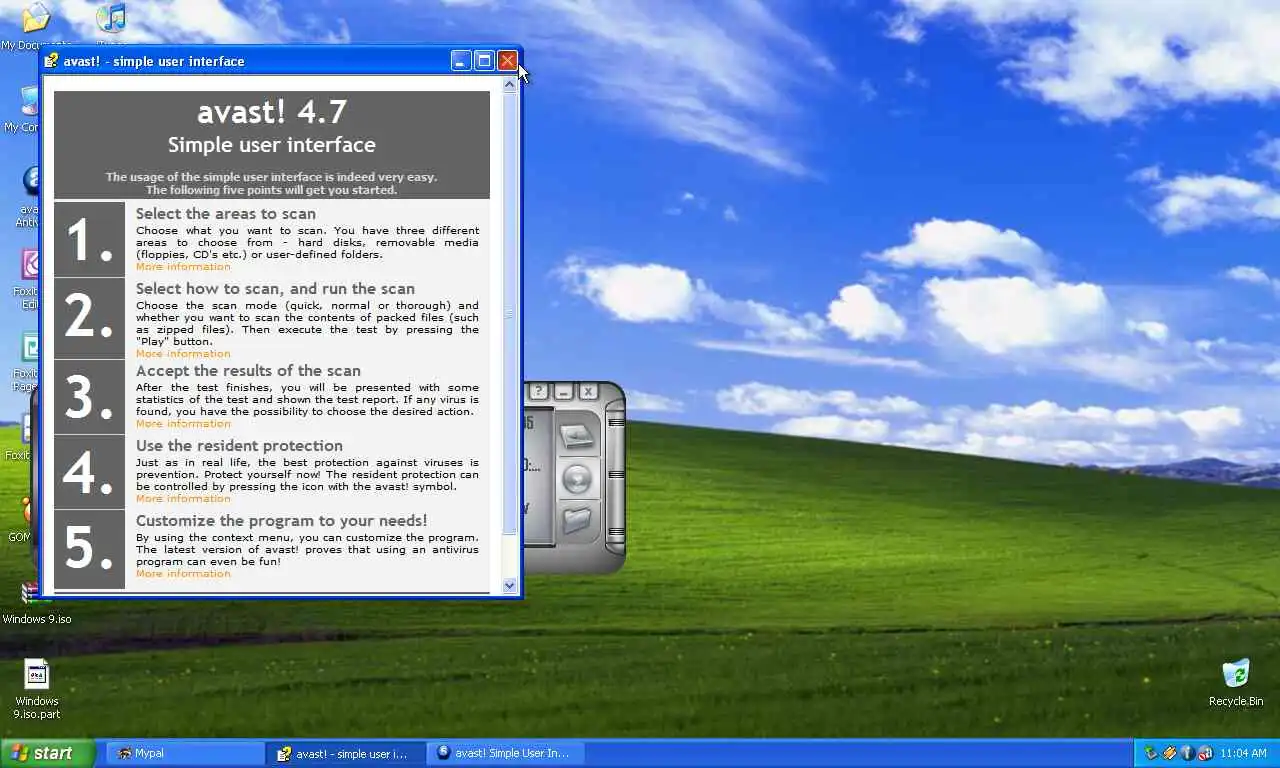Minimize the avast player skin window

click(564, 392)
